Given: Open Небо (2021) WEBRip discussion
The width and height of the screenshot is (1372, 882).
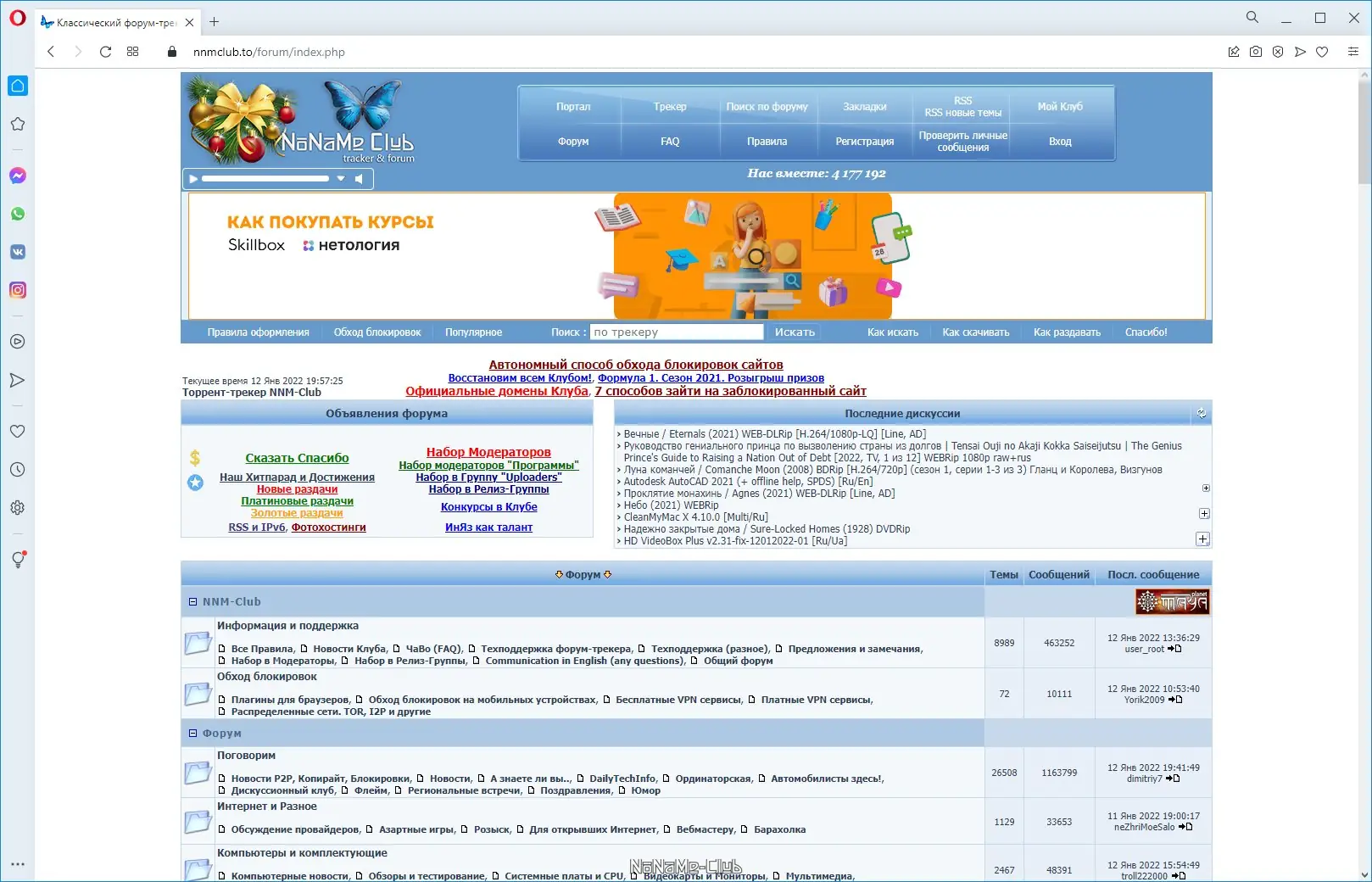Looking at the screenshot, I should [x=671, y=505].
